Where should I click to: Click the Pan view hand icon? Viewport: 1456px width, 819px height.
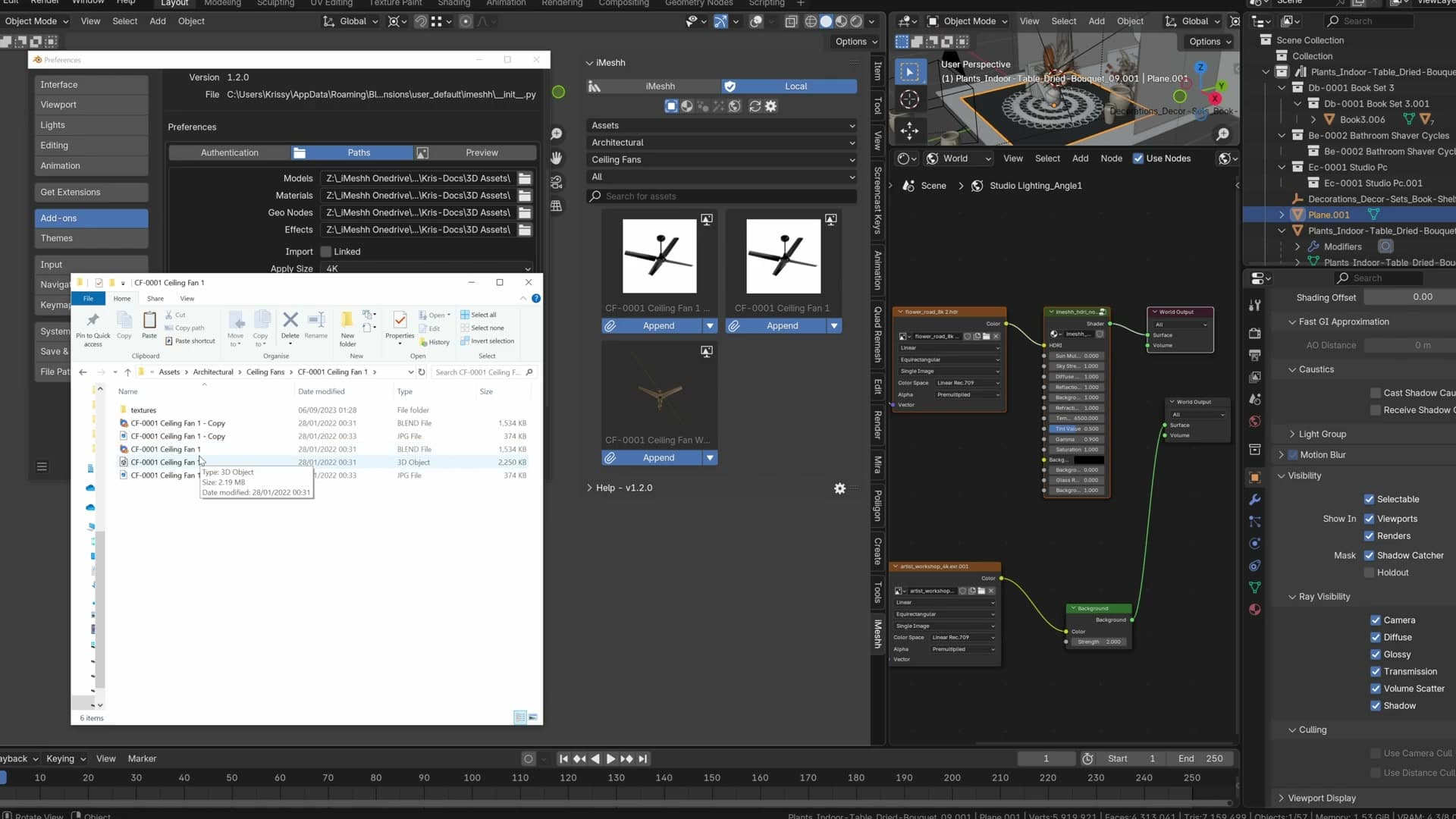coord(557,158)
